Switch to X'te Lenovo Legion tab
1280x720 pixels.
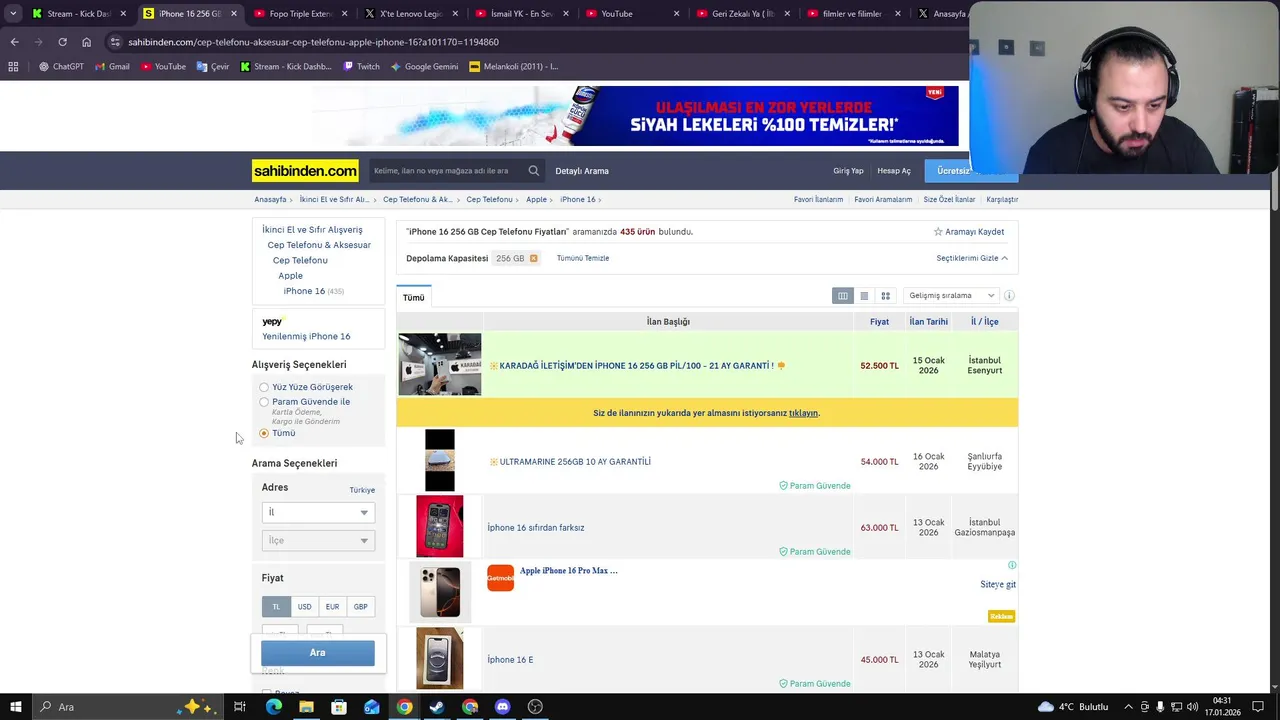(x=410, y=14)
